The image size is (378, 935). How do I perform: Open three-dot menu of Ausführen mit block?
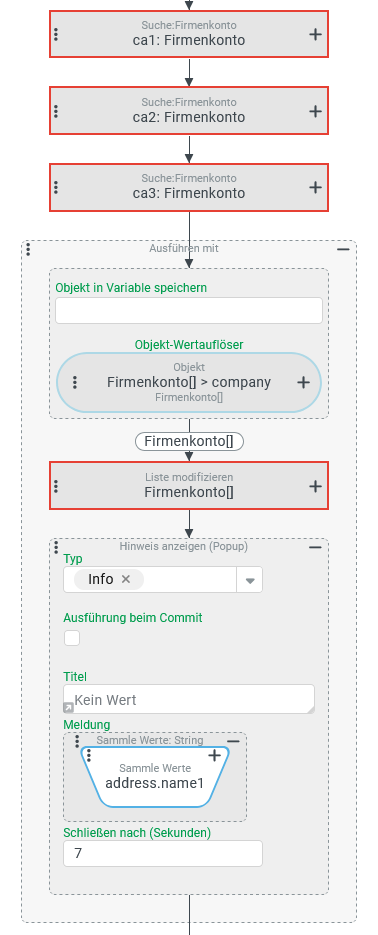point(28,249)
